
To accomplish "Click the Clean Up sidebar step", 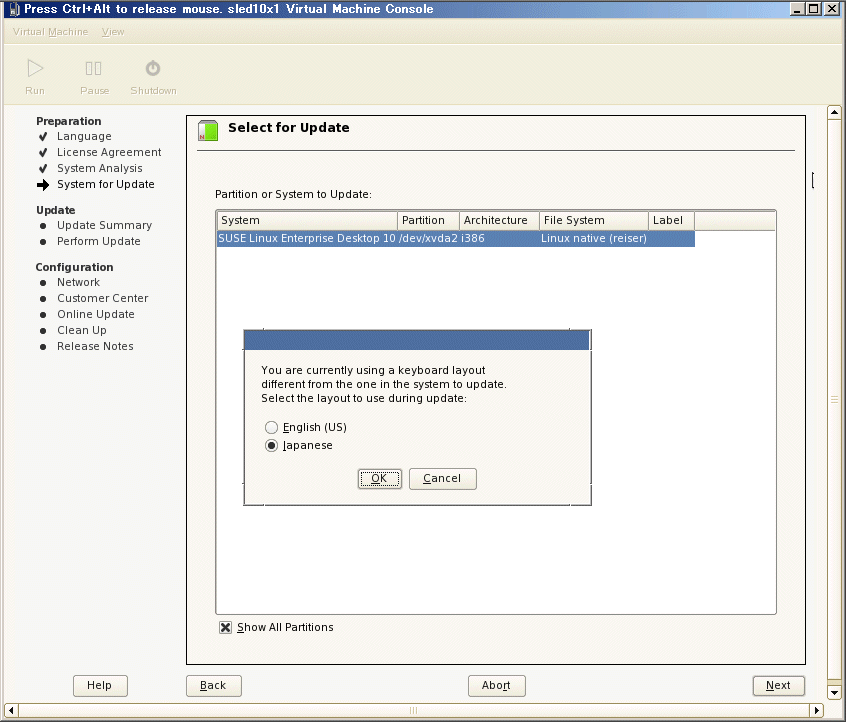I will (81, 330).
